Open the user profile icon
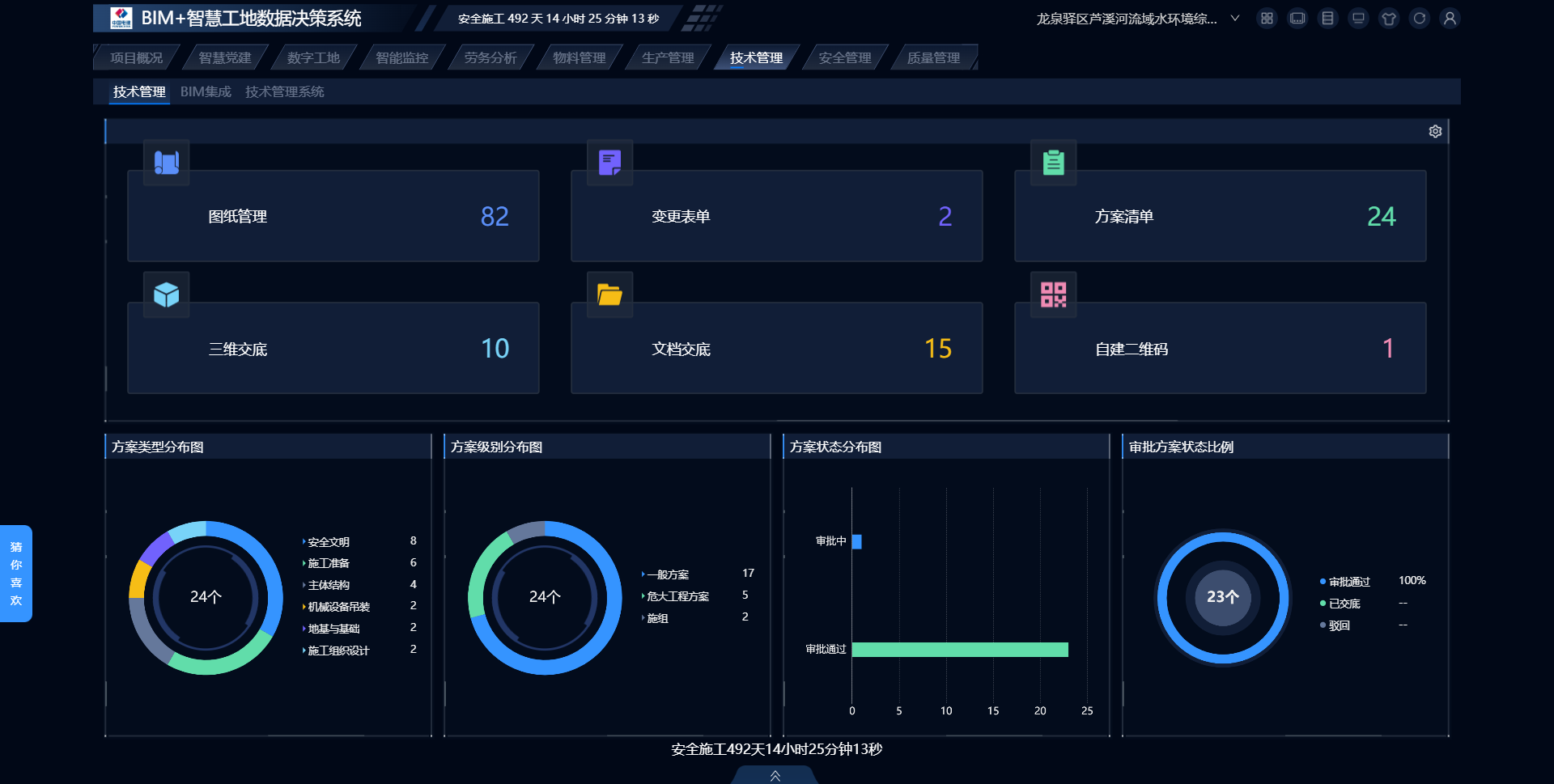The image size is (1554, 784). pyautogui.click(x=1450, y=19)
